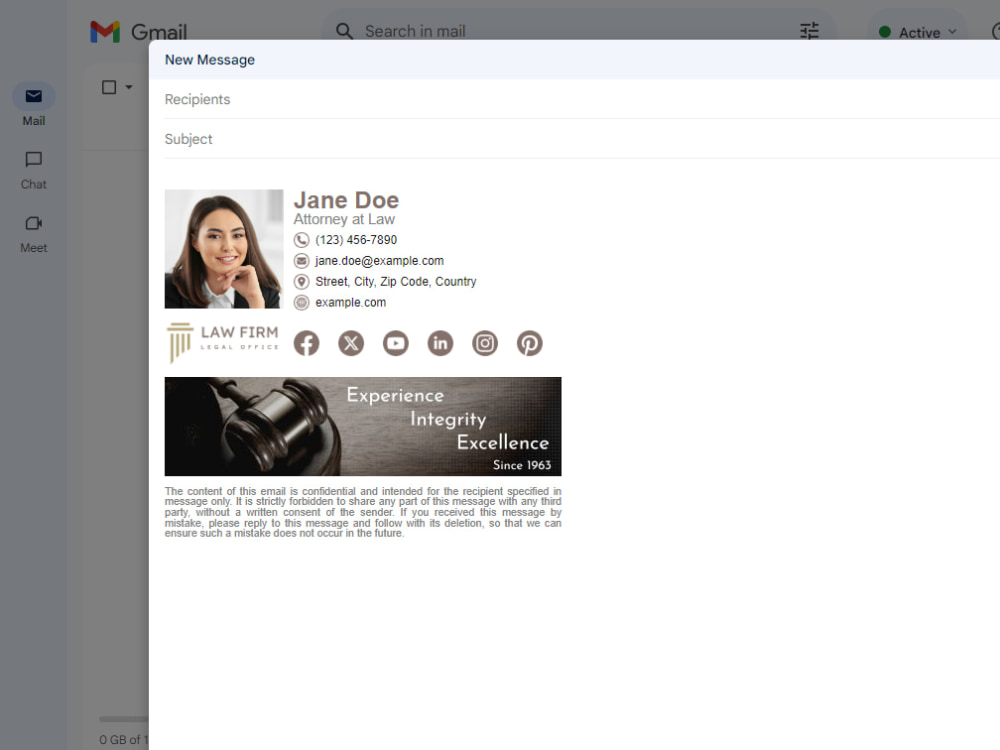Screen dimensions: 1000x750
Task: Expand the select-all dropdown arrow
Action: point(129,87)
